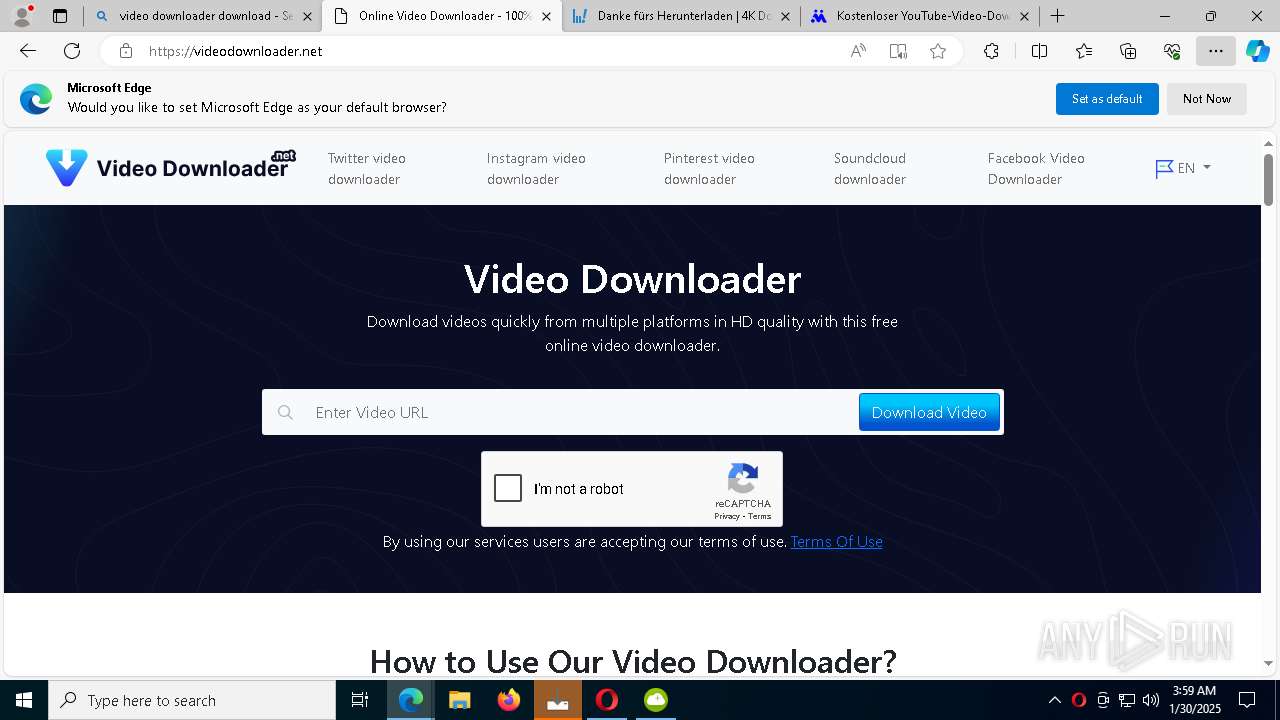
Task: Click the Download Video button
Action: point(929,412)
